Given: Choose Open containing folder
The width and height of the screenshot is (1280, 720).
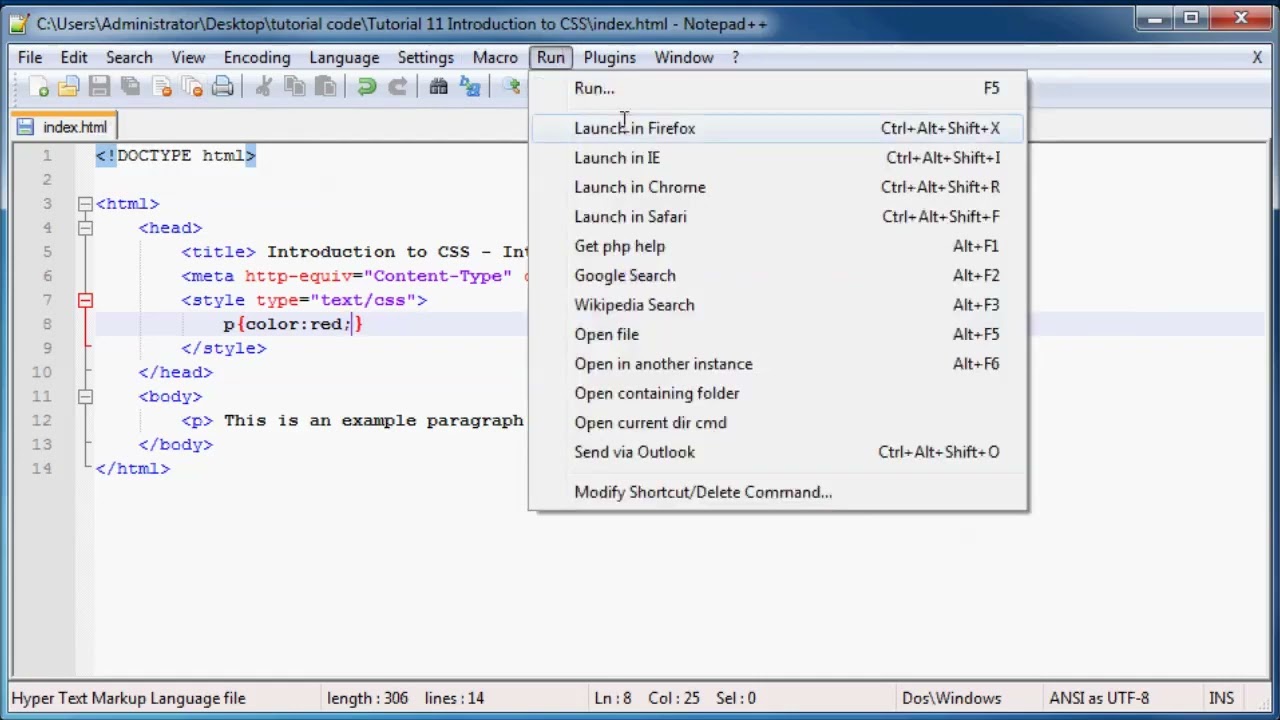Looking at the screenshot, I should click(x=778, y=394).
